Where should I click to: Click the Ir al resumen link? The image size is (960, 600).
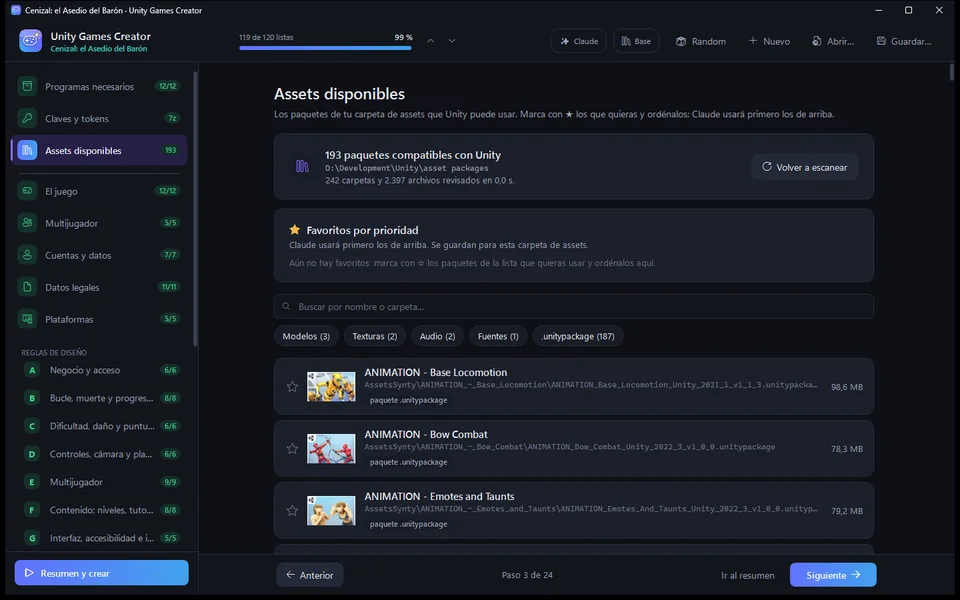pos(748,576)
